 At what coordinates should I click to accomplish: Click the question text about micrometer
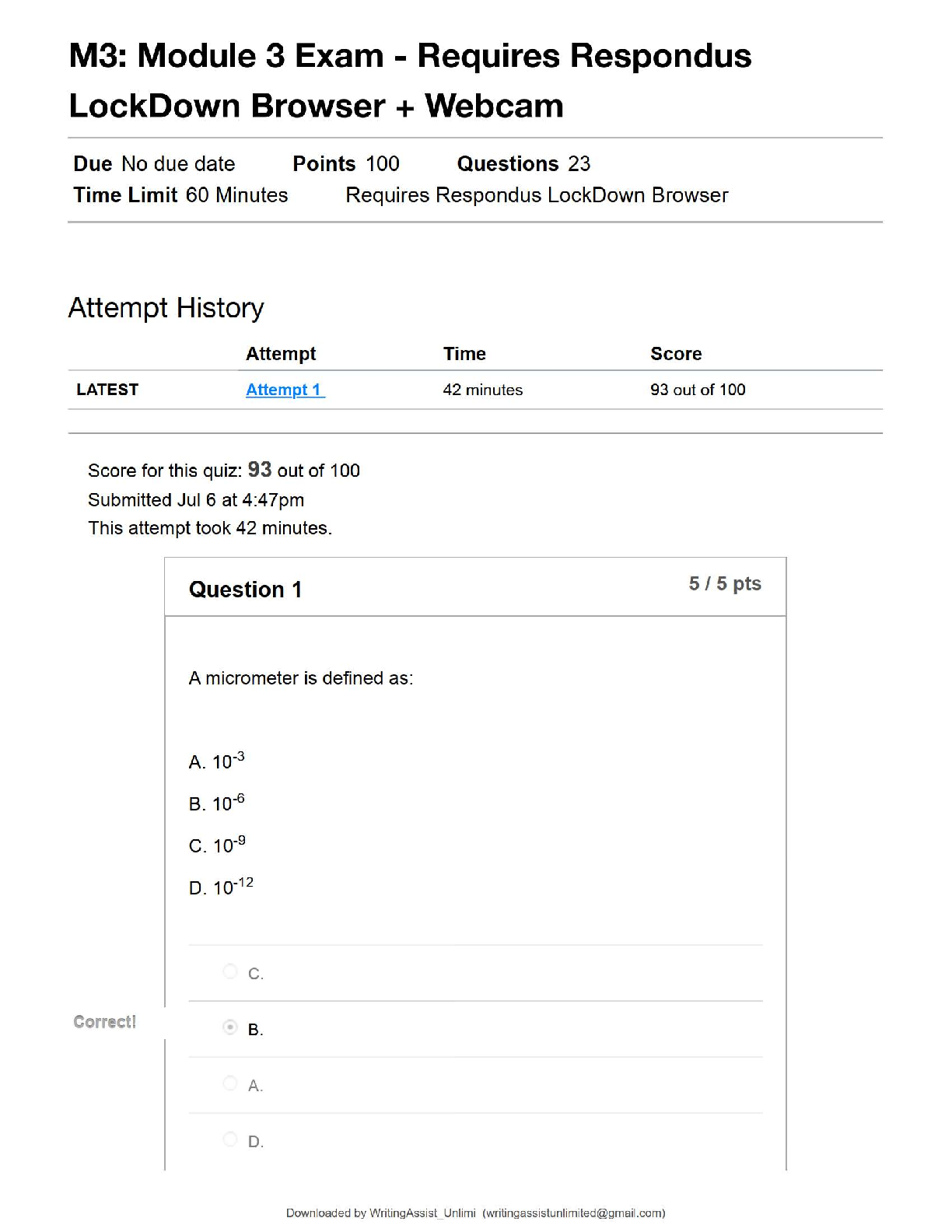click(301, 678)
